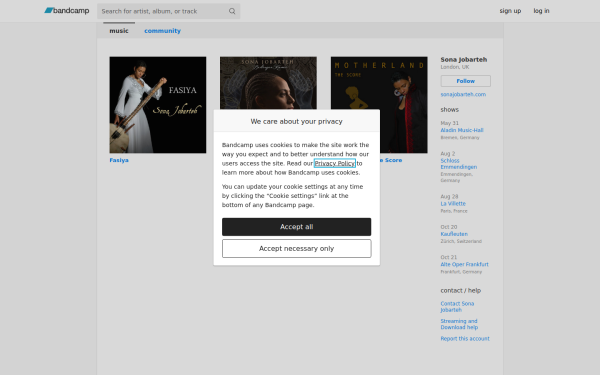
Task: Click the 'Aug 28' show date
Action: pos(449,196)
